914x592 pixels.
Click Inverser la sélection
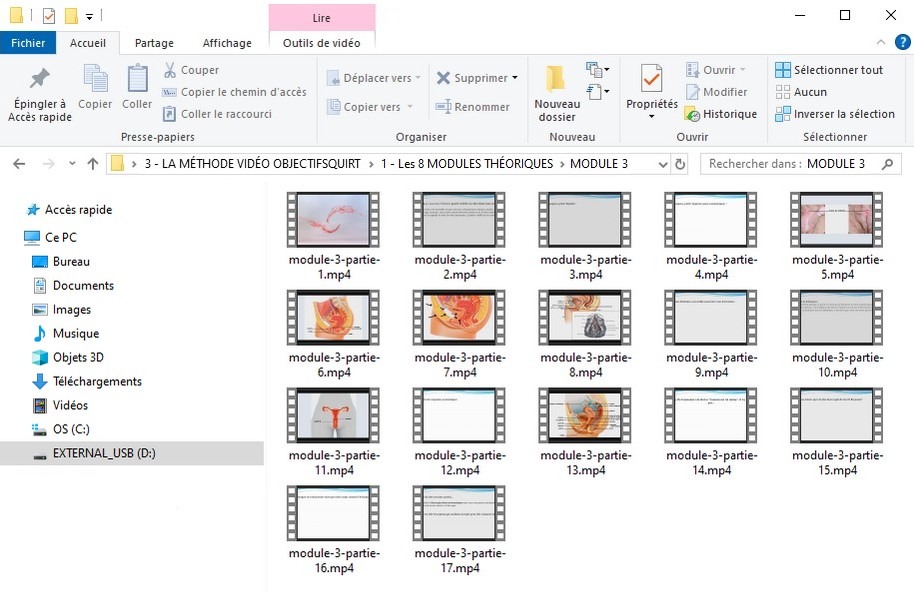834,114
